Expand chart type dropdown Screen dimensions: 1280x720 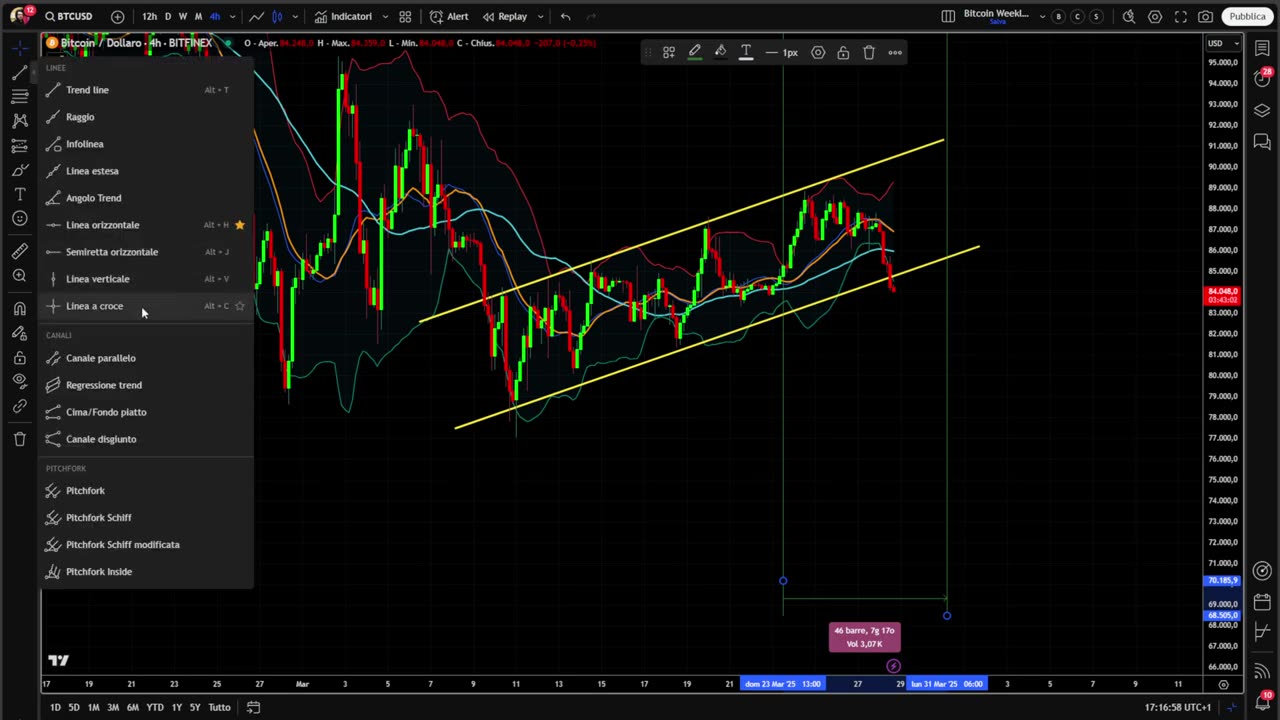[x=295, y=16]
